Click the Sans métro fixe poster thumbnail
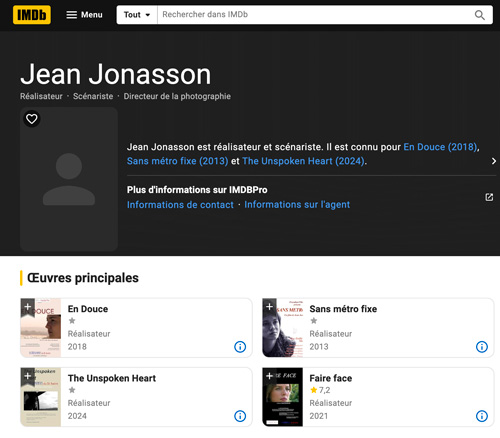Viewport: 500px width, 438px height. [283, 328]
